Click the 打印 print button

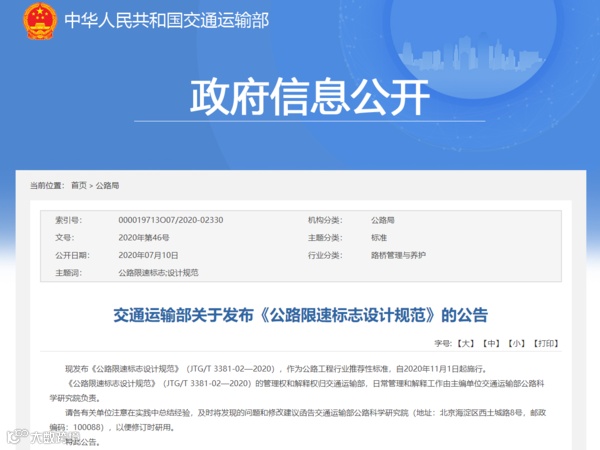546,343
